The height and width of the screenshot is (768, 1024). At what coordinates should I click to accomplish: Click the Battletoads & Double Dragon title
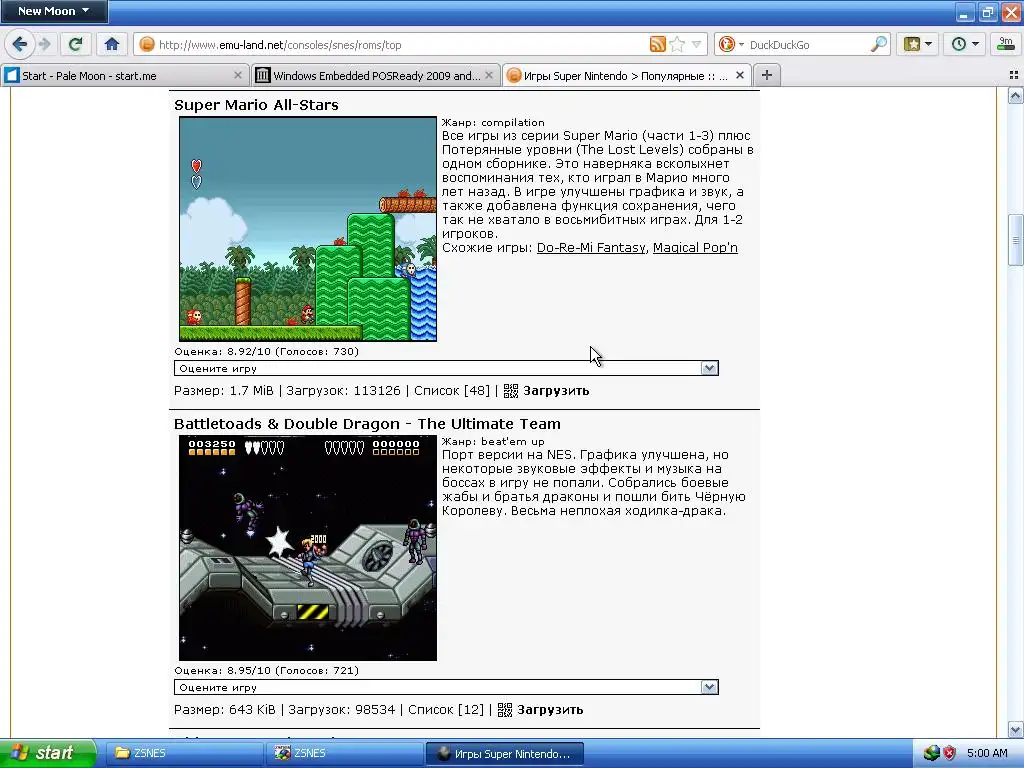tap(367, 424)
